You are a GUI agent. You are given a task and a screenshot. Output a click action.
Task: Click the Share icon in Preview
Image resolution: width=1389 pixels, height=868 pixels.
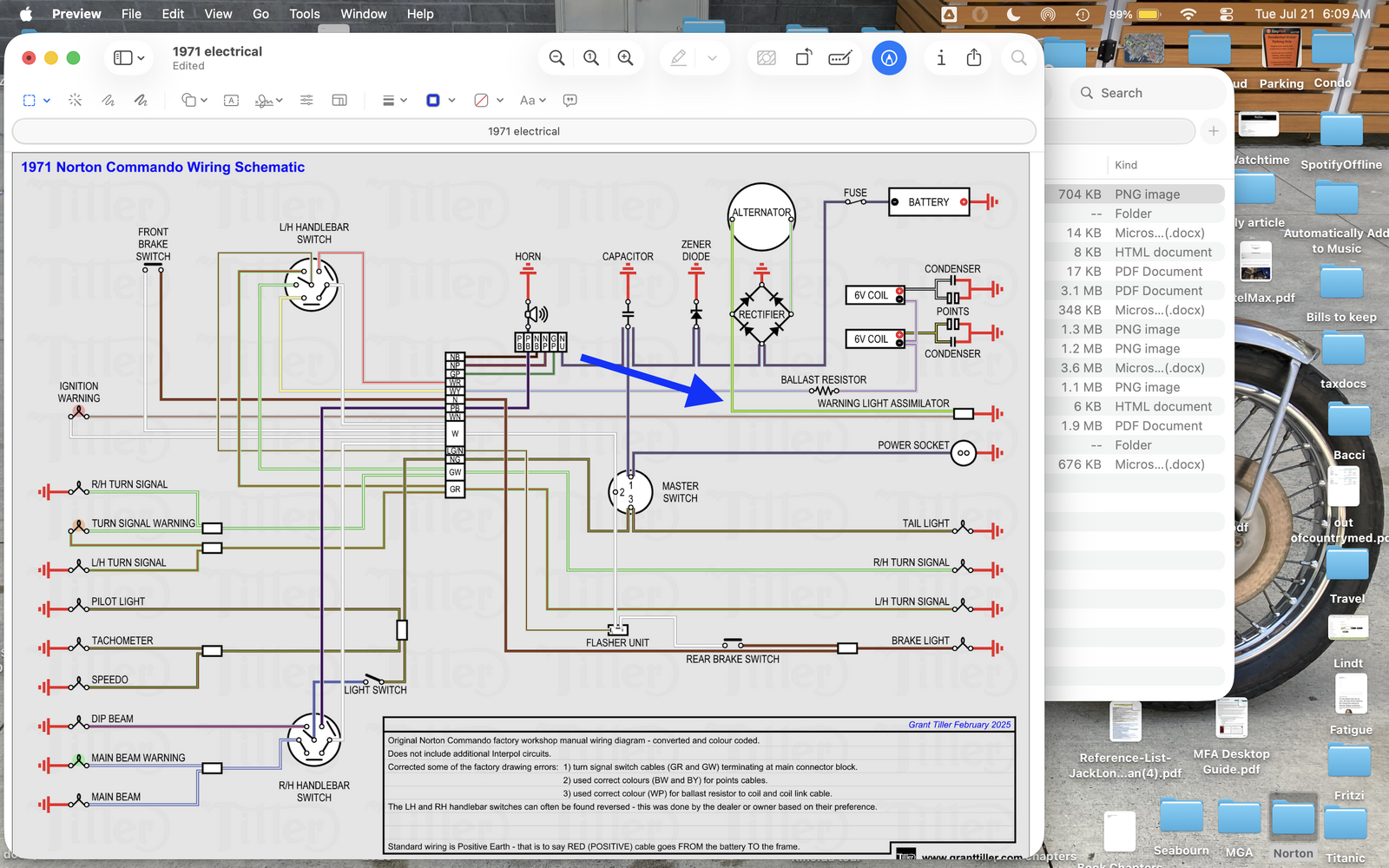pyautogui.click(x=974, y=57)
